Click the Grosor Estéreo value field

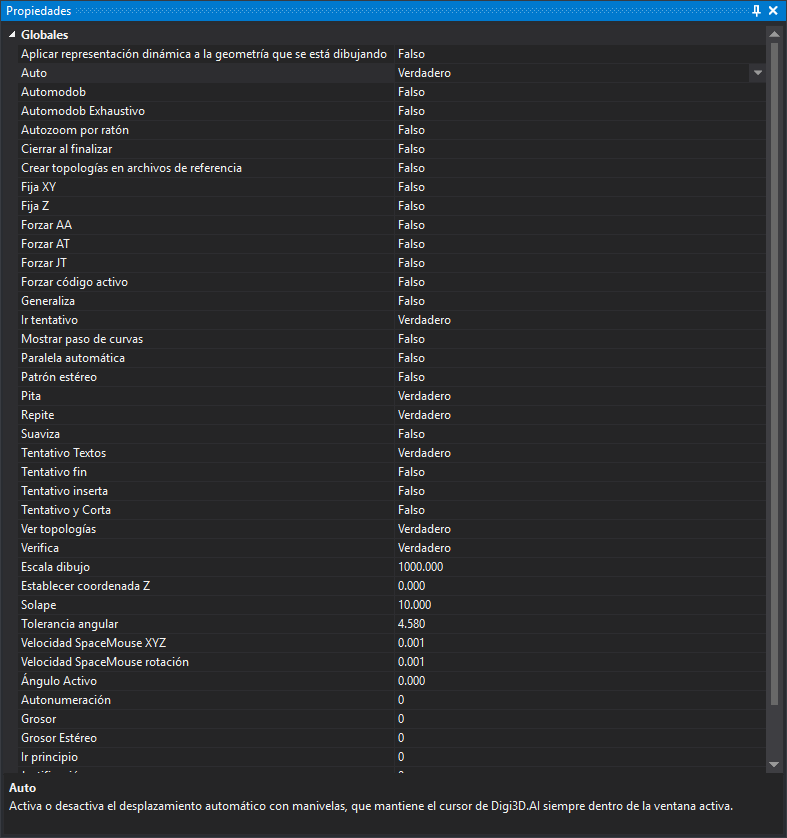[x=580, y=738]
